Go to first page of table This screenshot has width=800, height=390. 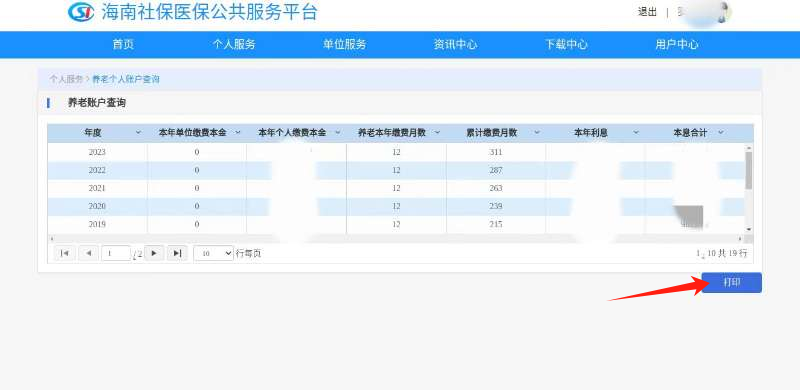(x=65, y=253)
